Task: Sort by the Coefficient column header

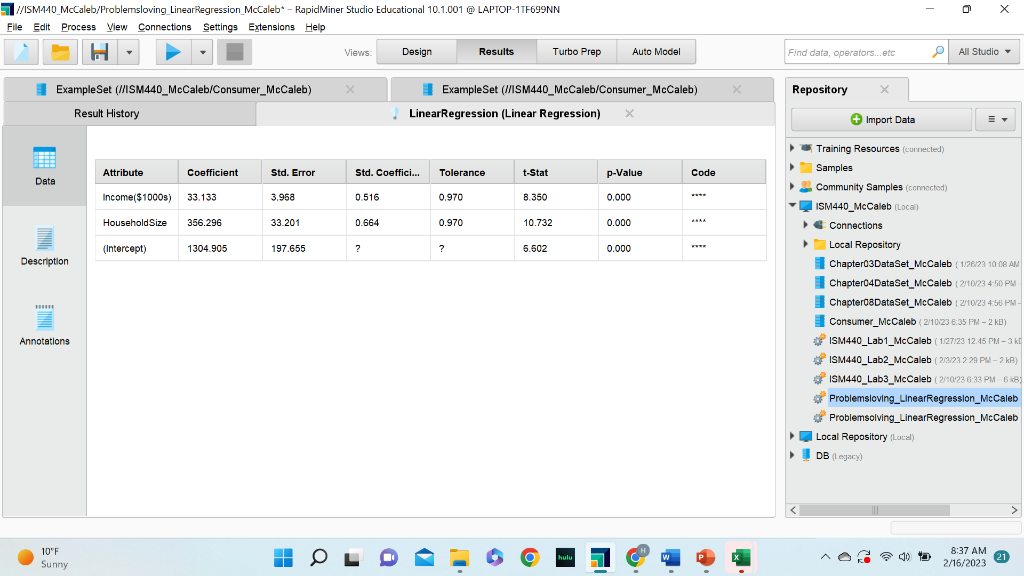Action: 220,172
